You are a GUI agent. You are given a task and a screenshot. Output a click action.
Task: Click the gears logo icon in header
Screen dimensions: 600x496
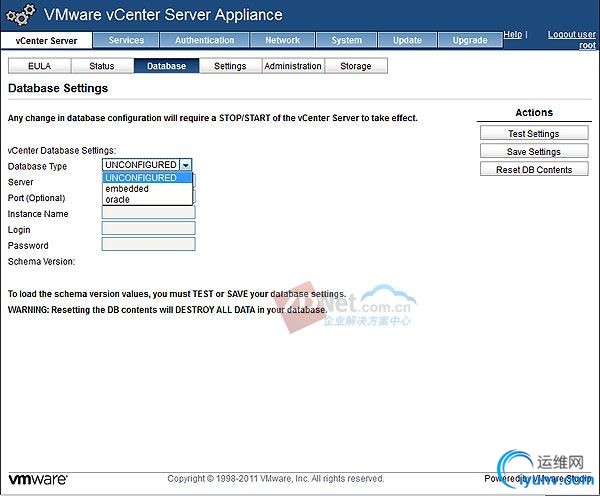[20, 15]
